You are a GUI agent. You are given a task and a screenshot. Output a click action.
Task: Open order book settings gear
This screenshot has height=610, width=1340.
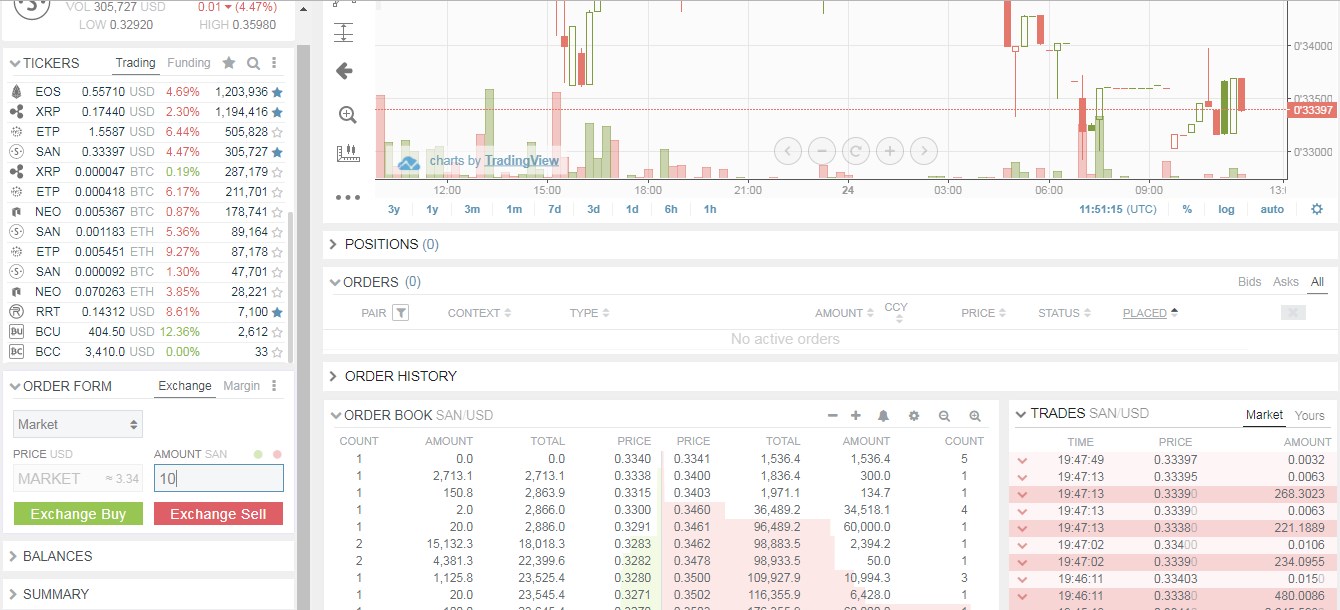click(x=913, y=414)
